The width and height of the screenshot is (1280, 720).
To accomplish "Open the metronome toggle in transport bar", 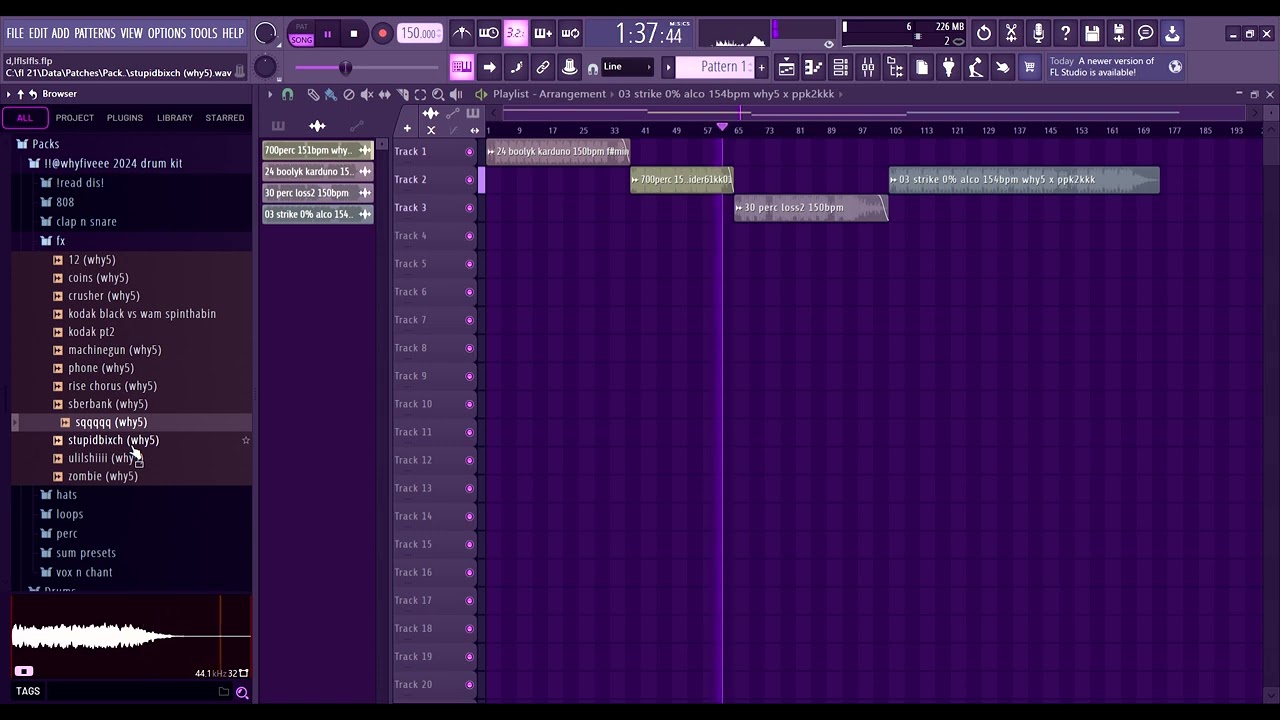I will coord(462,33).
